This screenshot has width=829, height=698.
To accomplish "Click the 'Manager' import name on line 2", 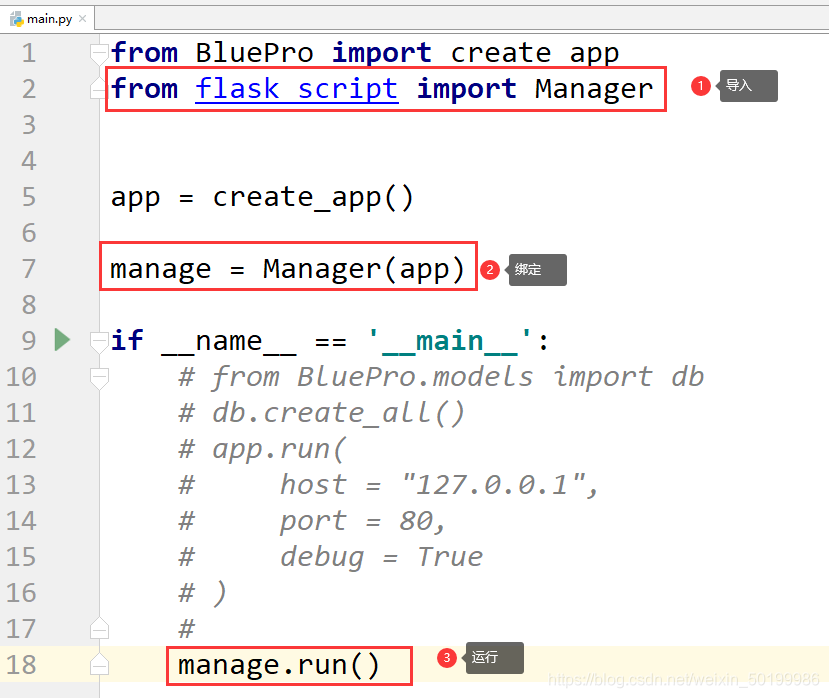I will (x=594, y=89).
